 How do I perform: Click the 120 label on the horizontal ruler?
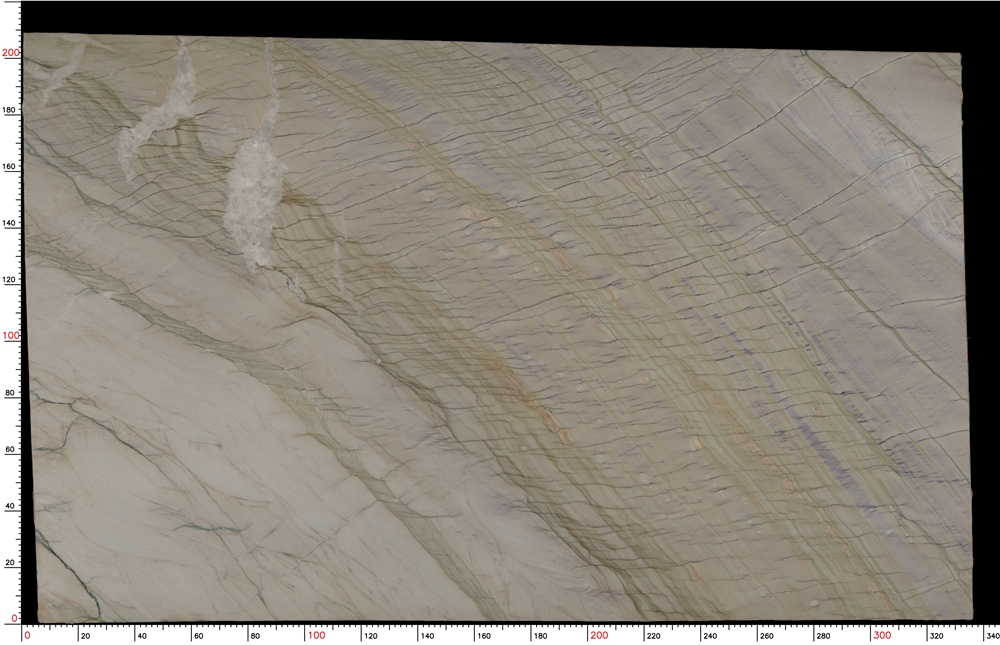pyautogui.click(x=370, y=636)
